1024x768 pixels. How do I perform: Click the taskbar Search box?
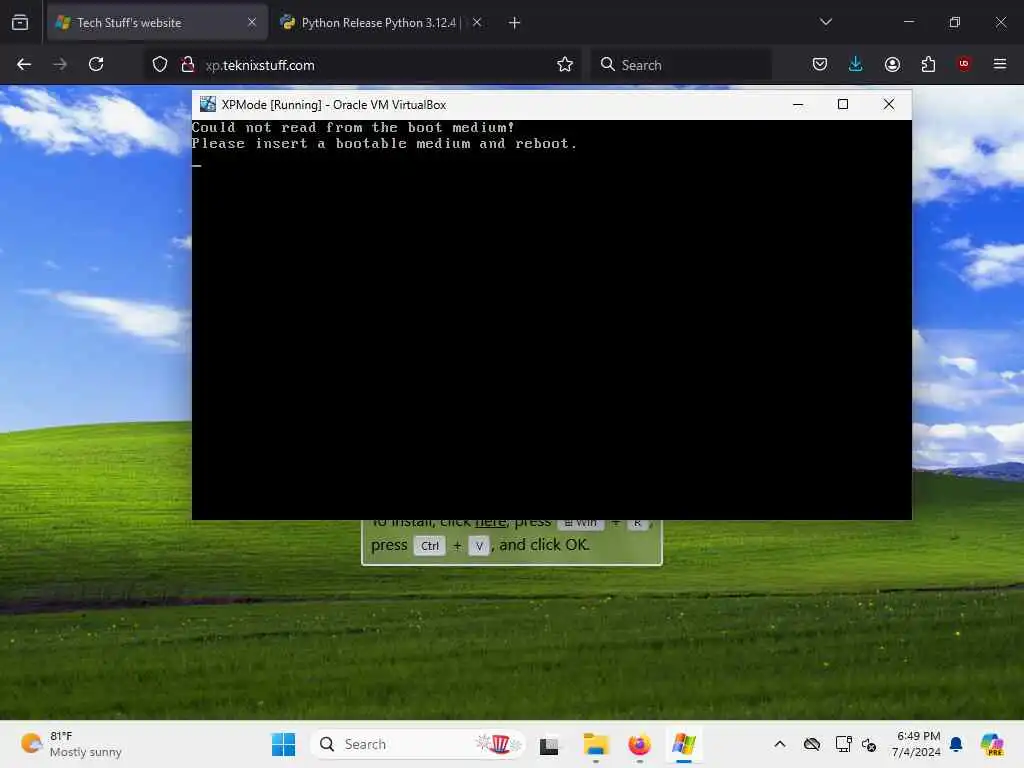point(419,744)
